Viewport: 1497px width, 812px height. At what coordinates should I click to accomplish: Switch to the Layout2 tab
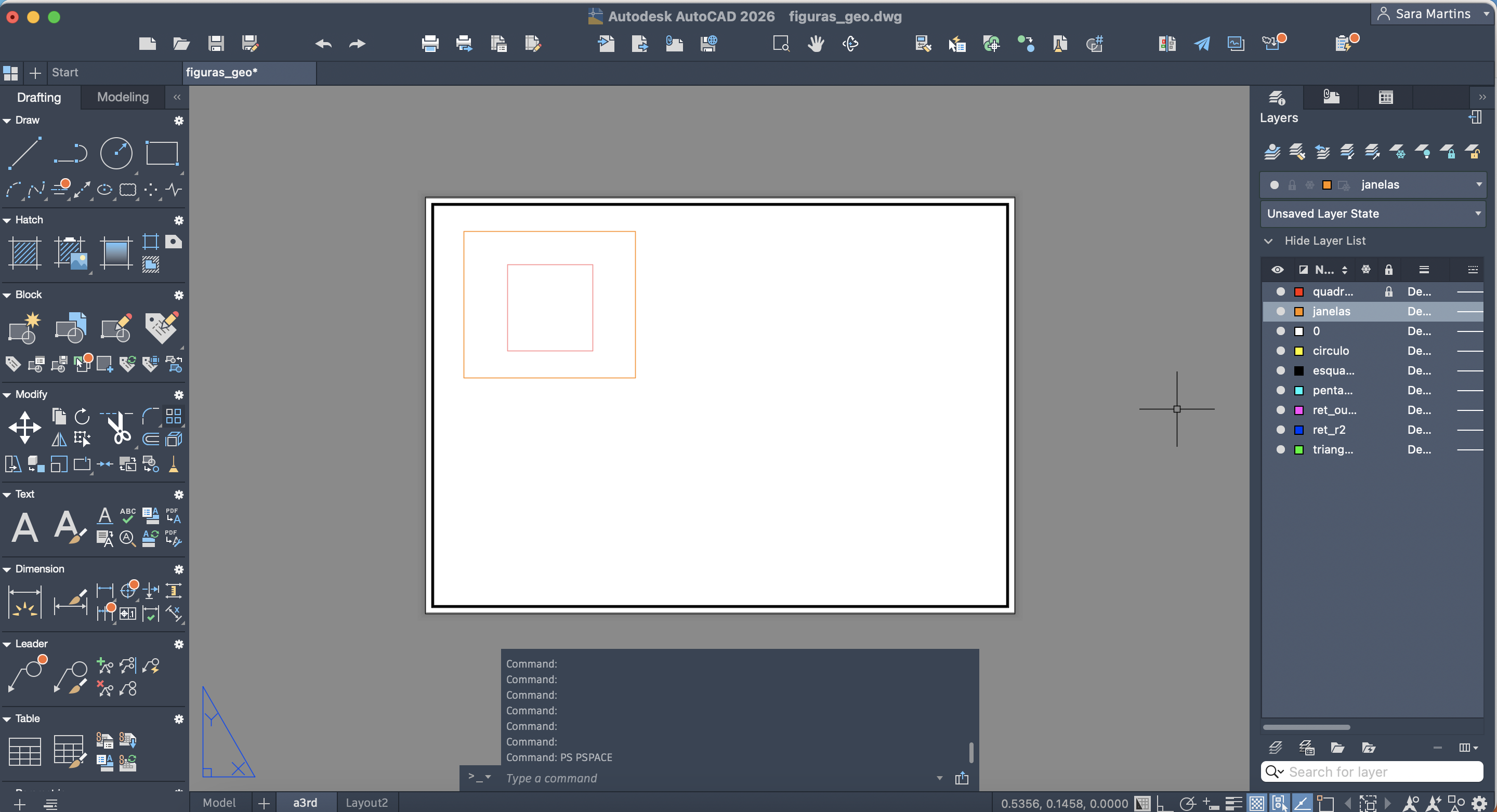pos(366,803)
